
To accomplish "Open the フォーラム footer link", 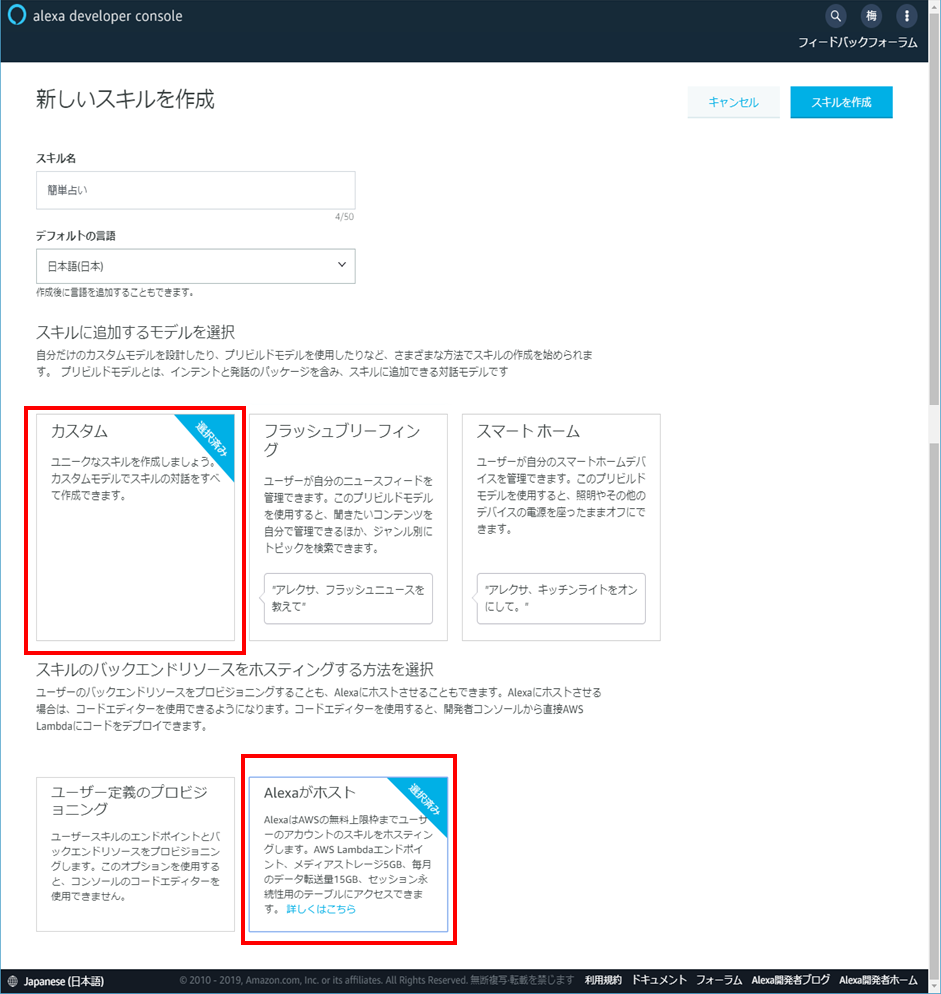I will point(718,980).
